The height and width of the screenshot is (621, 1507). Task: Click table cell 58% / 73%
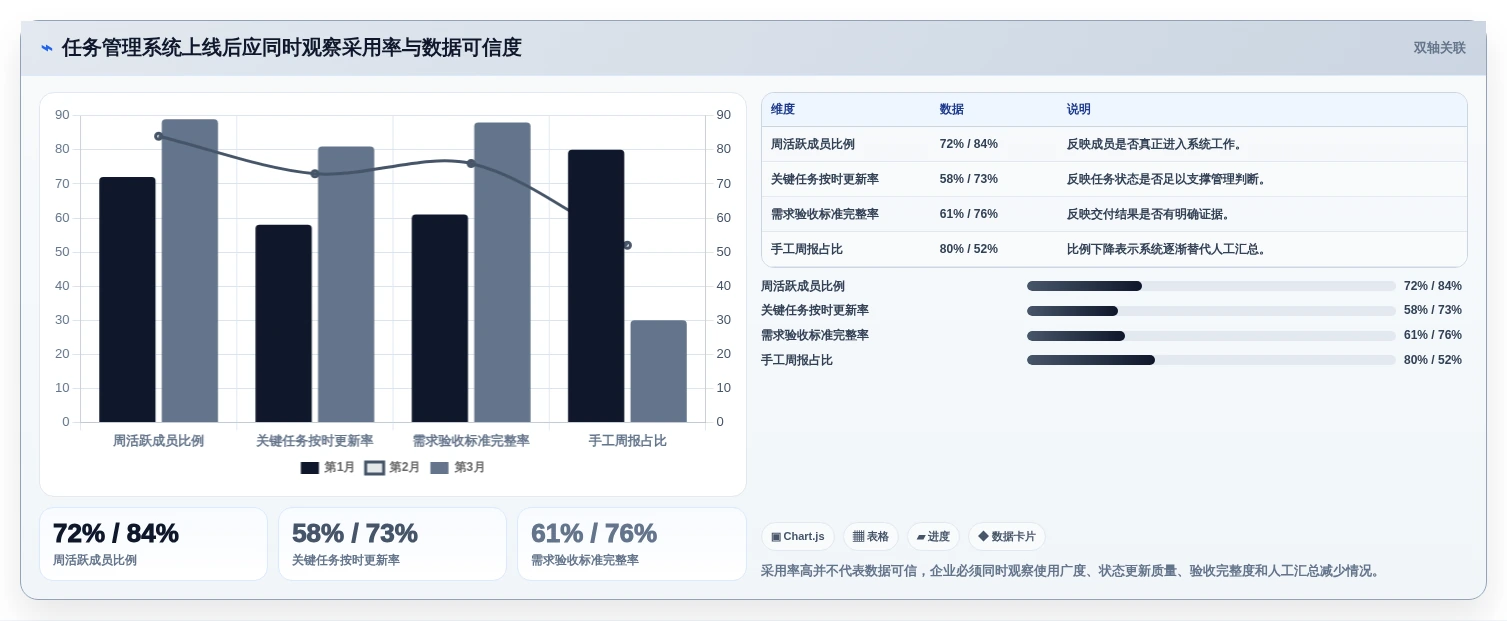tap(969, 179)
